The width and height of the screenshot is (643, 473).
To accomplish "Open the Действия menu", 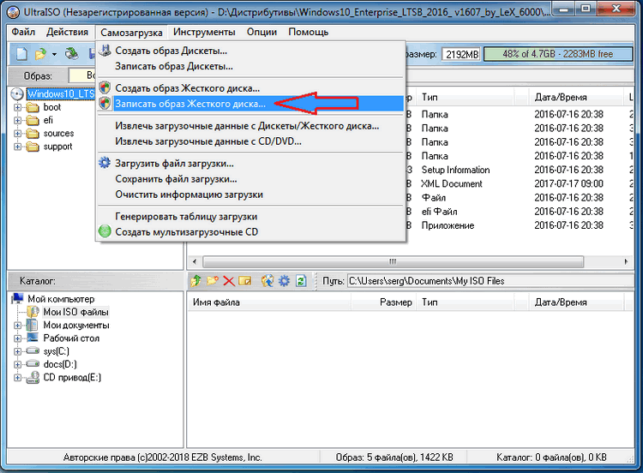I will 67,32.
